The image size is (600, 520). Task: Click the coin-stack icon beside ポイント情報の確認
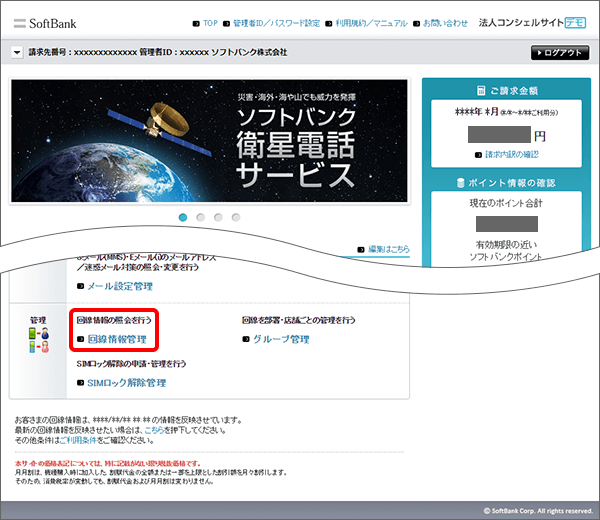coord(461,182)
